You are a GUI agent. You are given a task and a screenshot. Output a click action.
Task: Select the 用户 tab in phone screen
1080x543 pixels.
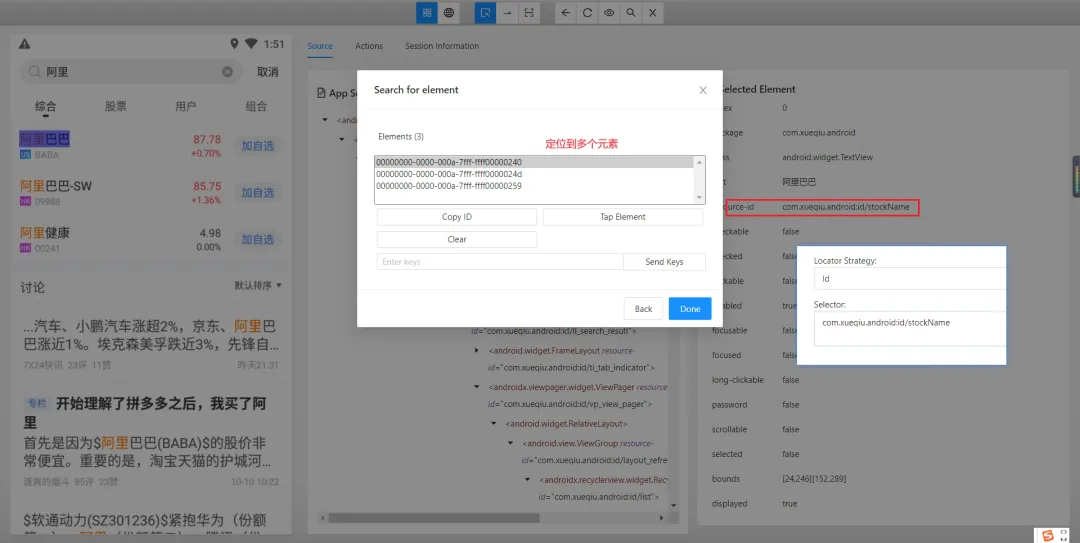pos(186,106)
